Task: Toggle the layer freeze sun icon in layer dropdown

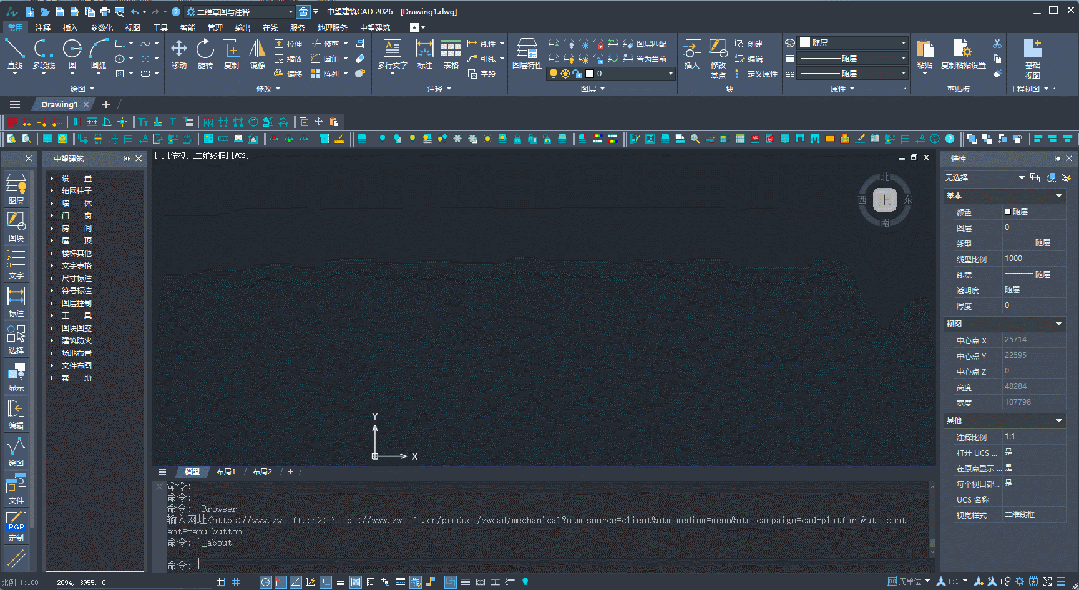Action: pos(566,74)
